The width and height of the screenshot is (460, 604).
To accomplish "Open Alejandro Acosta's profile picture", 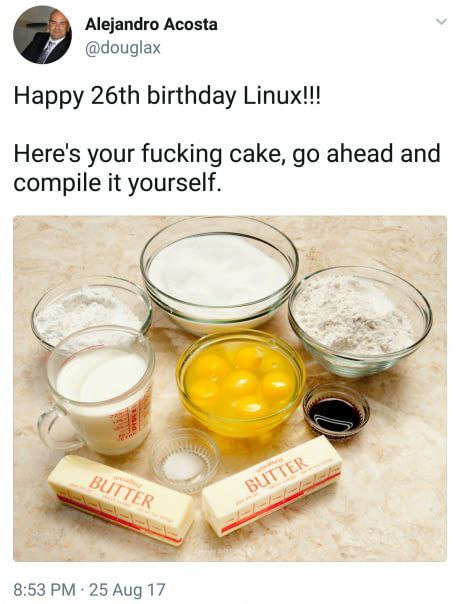I will [42, 35].
